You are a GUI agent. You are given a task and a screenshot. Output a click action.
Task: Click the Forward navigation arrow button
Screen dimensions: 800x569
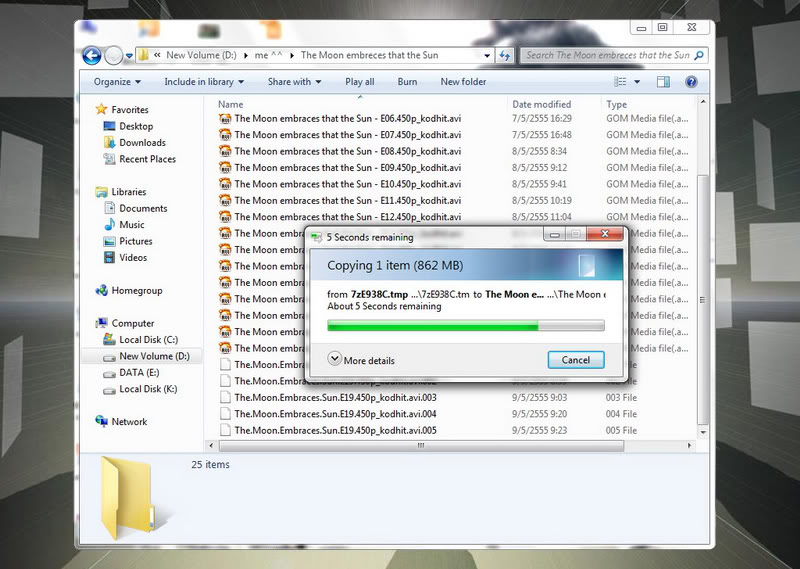click(x=113, y=55)
